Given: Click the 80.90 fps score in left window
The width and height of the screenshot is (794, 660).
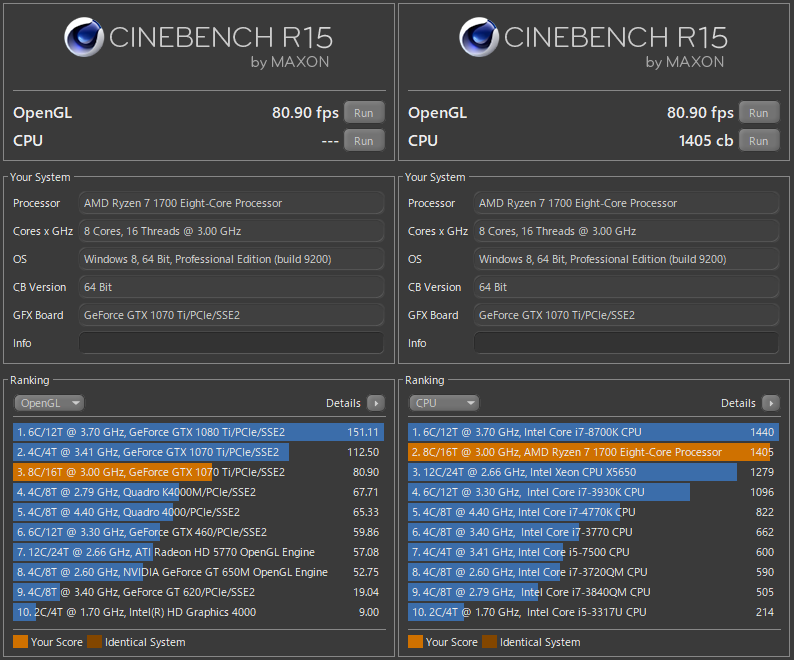Looking at the screenshot, I should click(x=305, y=112).
